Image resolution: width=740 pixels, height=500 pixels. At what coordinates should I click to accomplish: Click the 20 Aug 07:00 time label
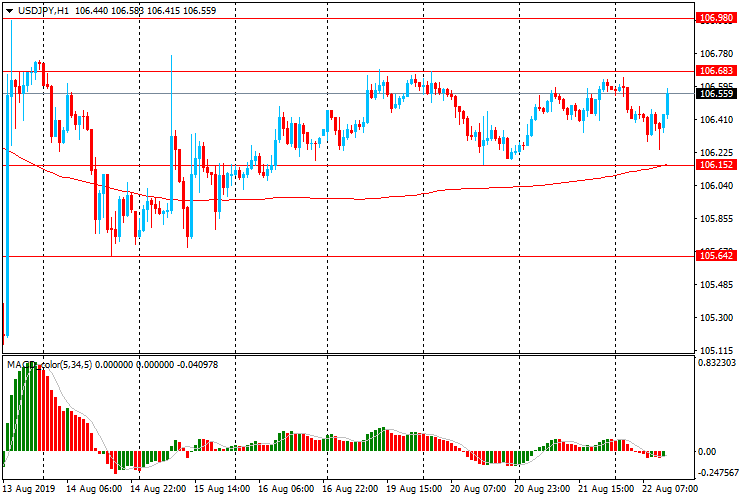coord(478,488)
